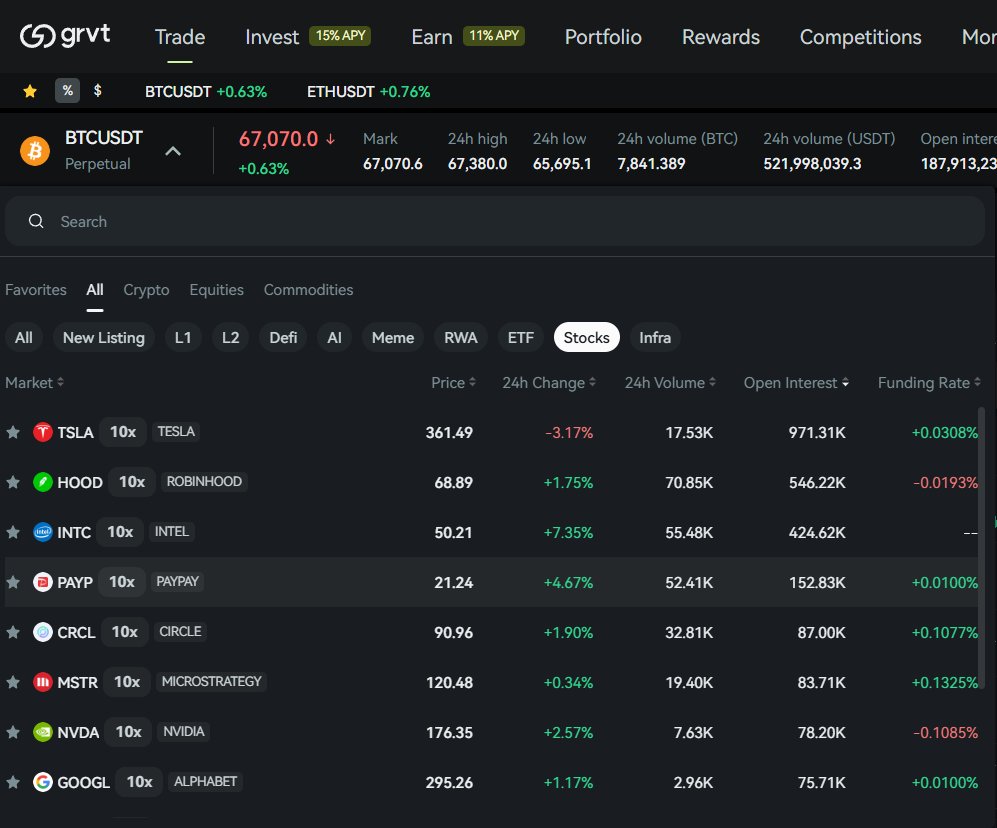Open the Rewards page
The image size is (997, 828).
(720, 37)
